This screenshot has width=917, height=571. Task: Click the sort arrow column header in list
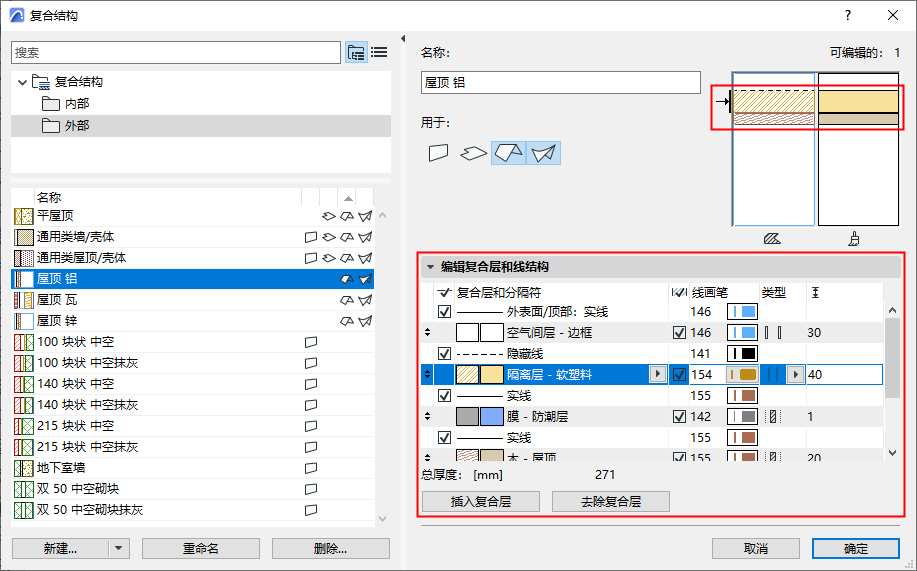(x=347, y=198)
